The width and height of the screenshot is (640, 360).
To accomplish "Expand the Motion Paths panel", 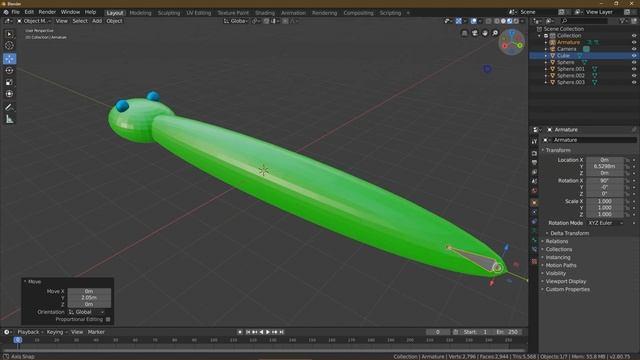I will (561, 265).
